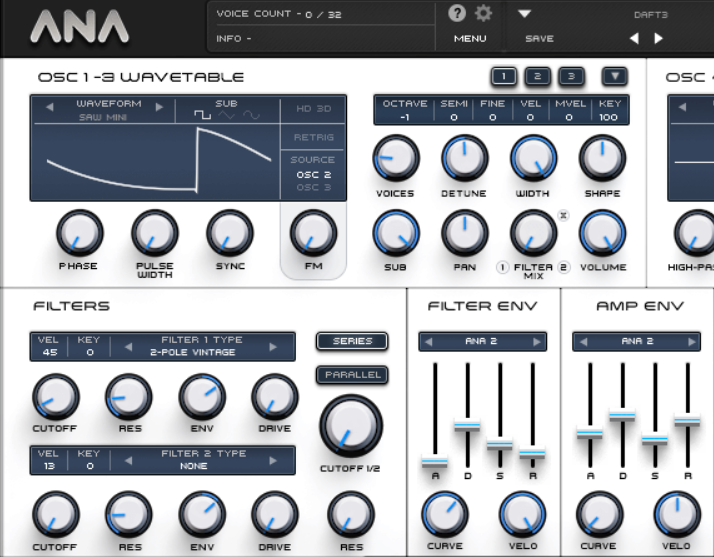Click the KEY value 100 field

[608, 118]
